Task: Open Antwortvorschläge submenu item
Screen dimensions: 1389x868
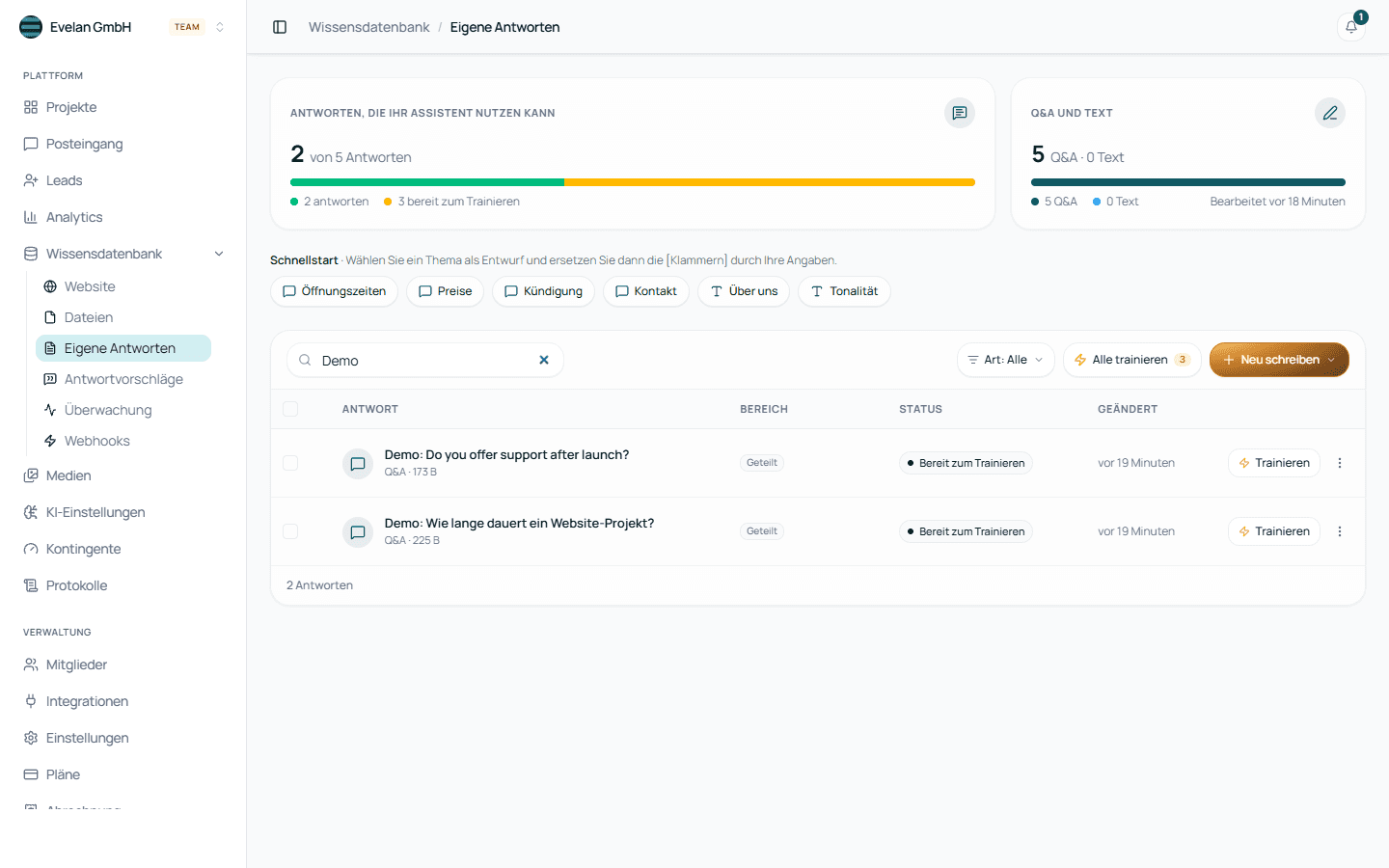Action: [x=123, y=379]
